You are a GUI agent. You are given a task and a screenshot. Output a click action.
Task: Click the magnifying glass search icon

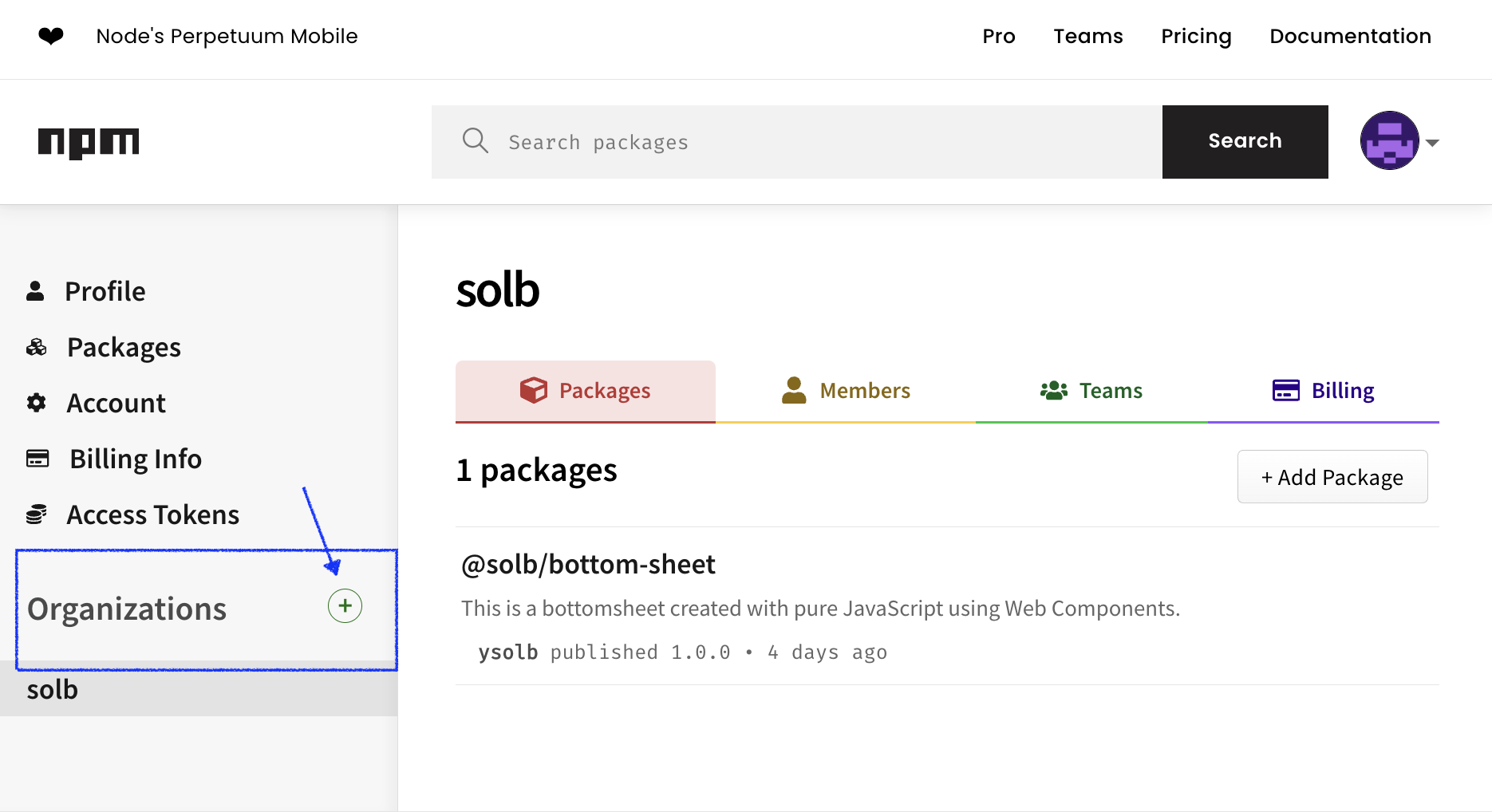[475, 141]
